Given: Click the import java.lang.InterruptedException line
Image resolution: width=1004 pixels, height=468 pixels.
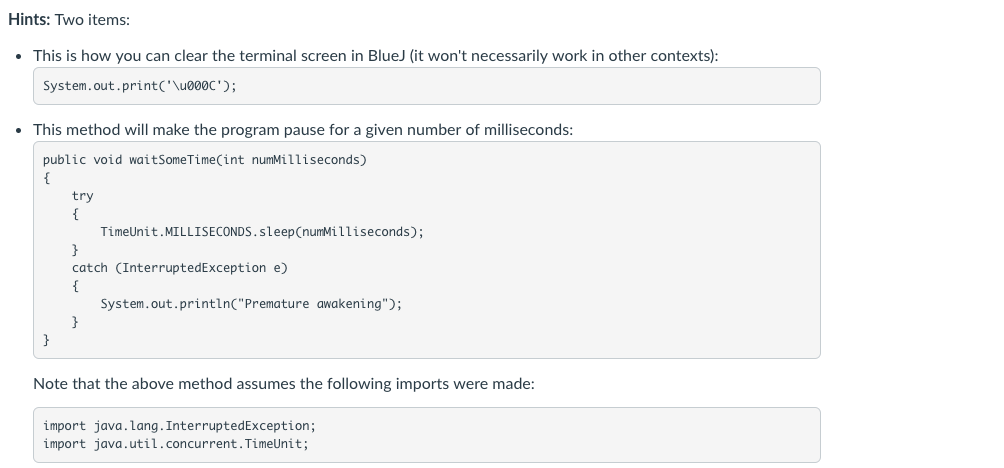Looking at the screenshot, I should pyautogui.click(x=179, y=426).
